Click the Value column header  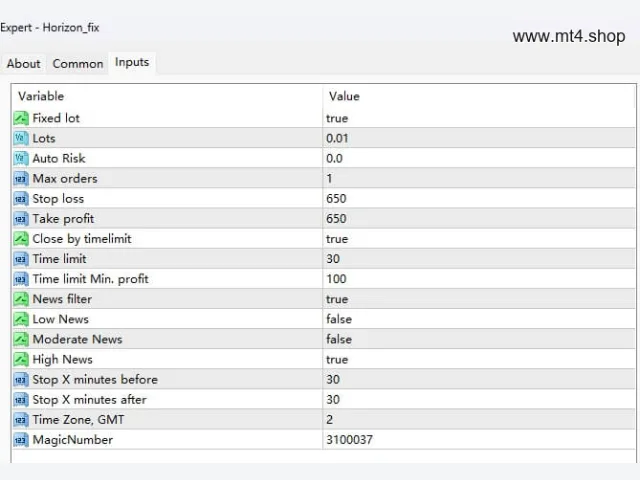point(344,96)
